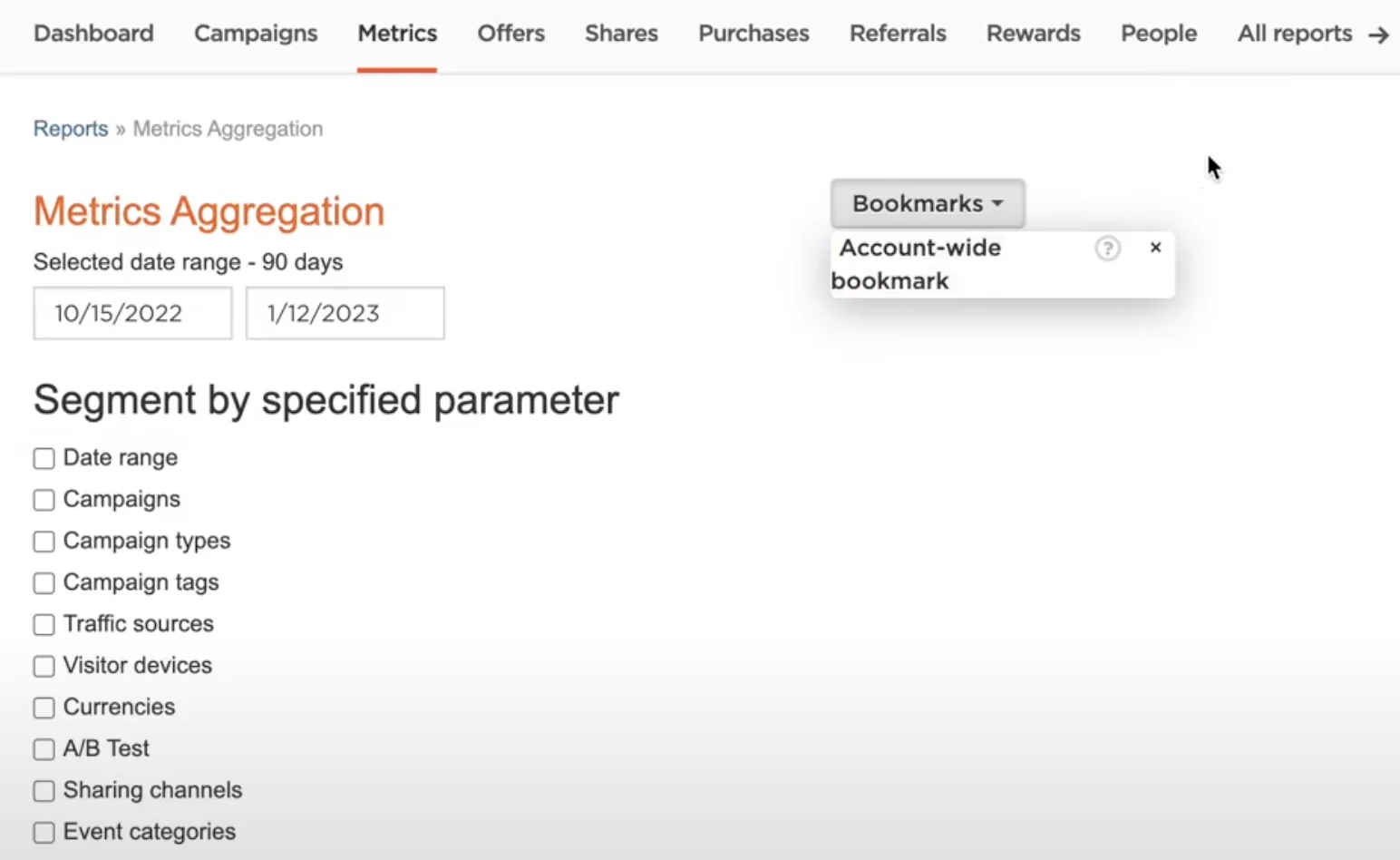Screen dimensions: 1400x860
Task: Click the All reports arrow icon
Action: click(1378, 34)
